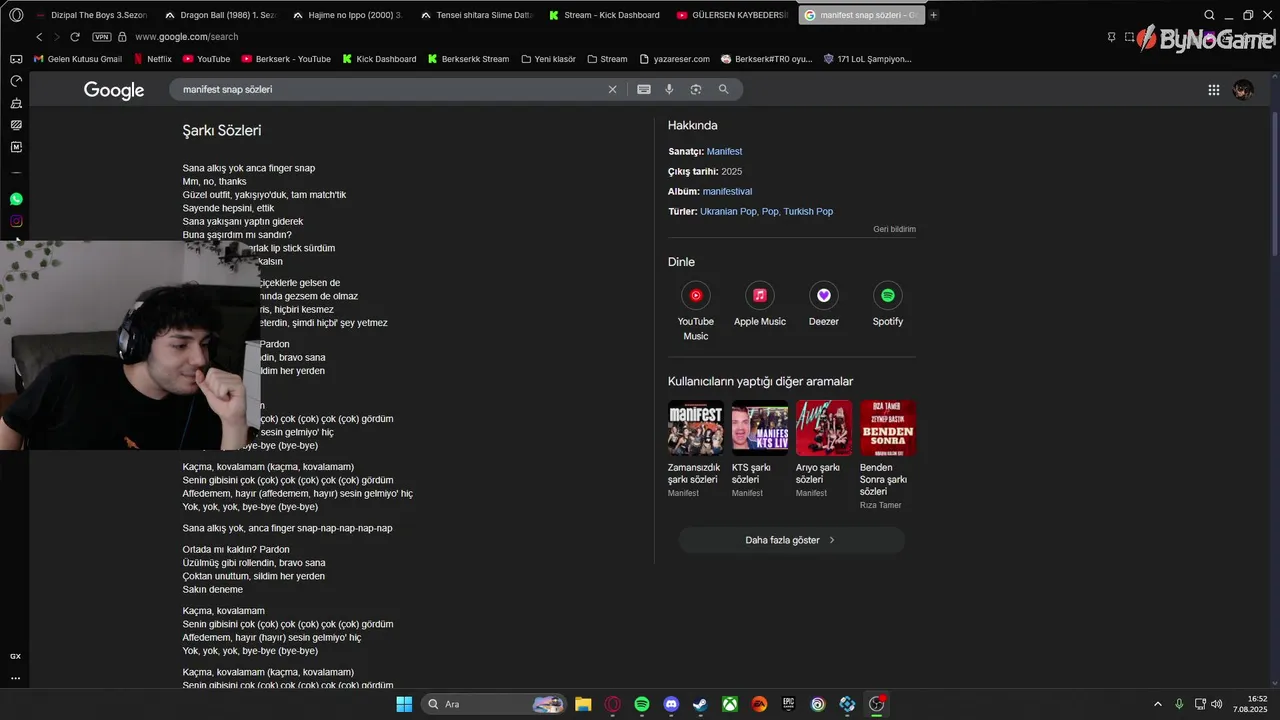Switch to Hajime no Ippo tab
Screen dimensions: 1280x720
click(348, 15)
